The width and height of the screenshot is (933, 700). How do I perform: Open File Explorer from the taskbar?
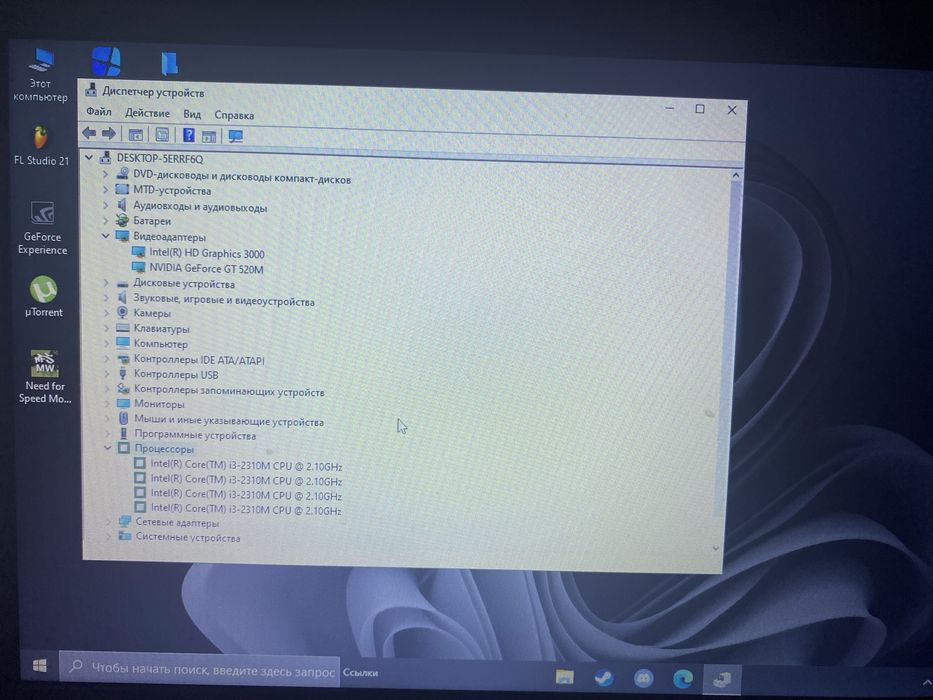(564, 677)
